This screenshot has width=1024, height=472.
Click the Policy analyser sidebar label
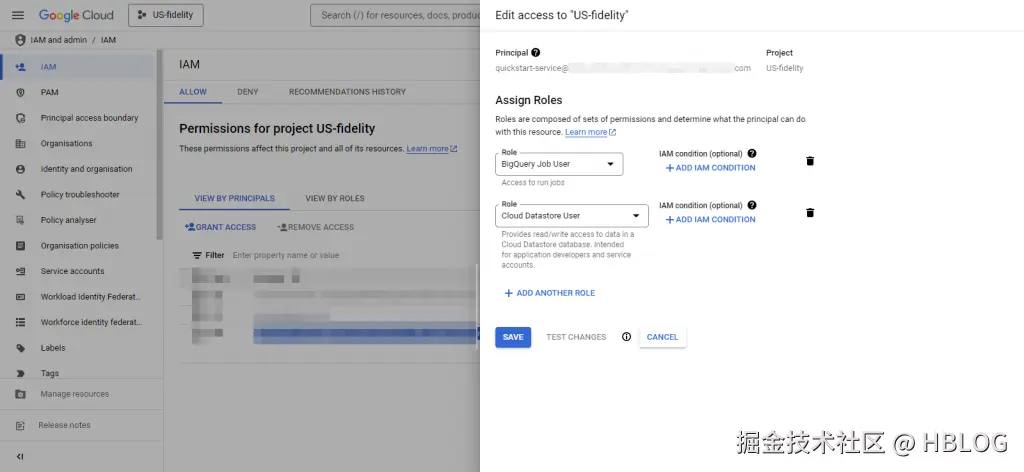(x=69, y=220)
